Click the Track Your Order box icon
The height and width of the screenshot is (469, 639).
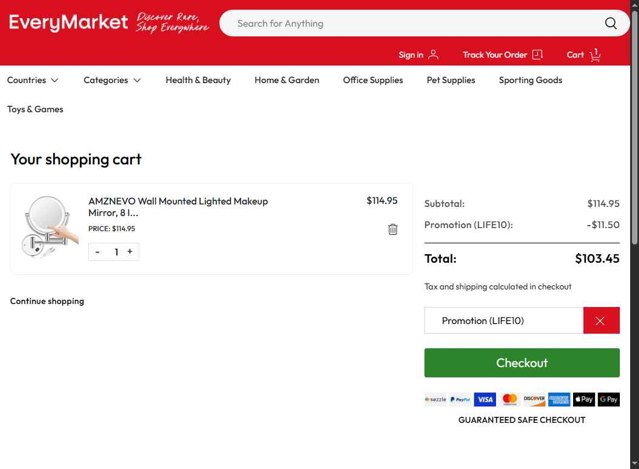coord(538,55)
